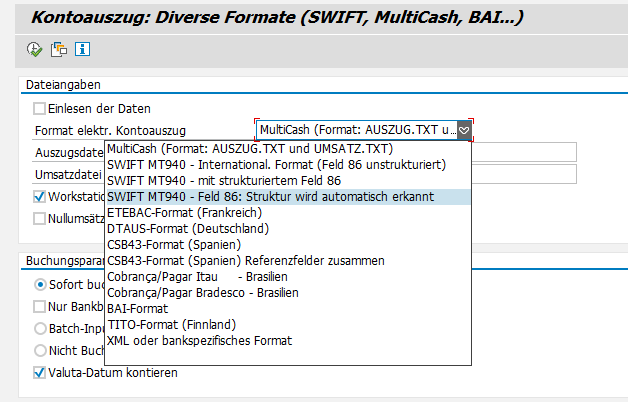Pick the Nicht Buchen radio option
This screenshot has height=402, width=628.
coord(40,350)
